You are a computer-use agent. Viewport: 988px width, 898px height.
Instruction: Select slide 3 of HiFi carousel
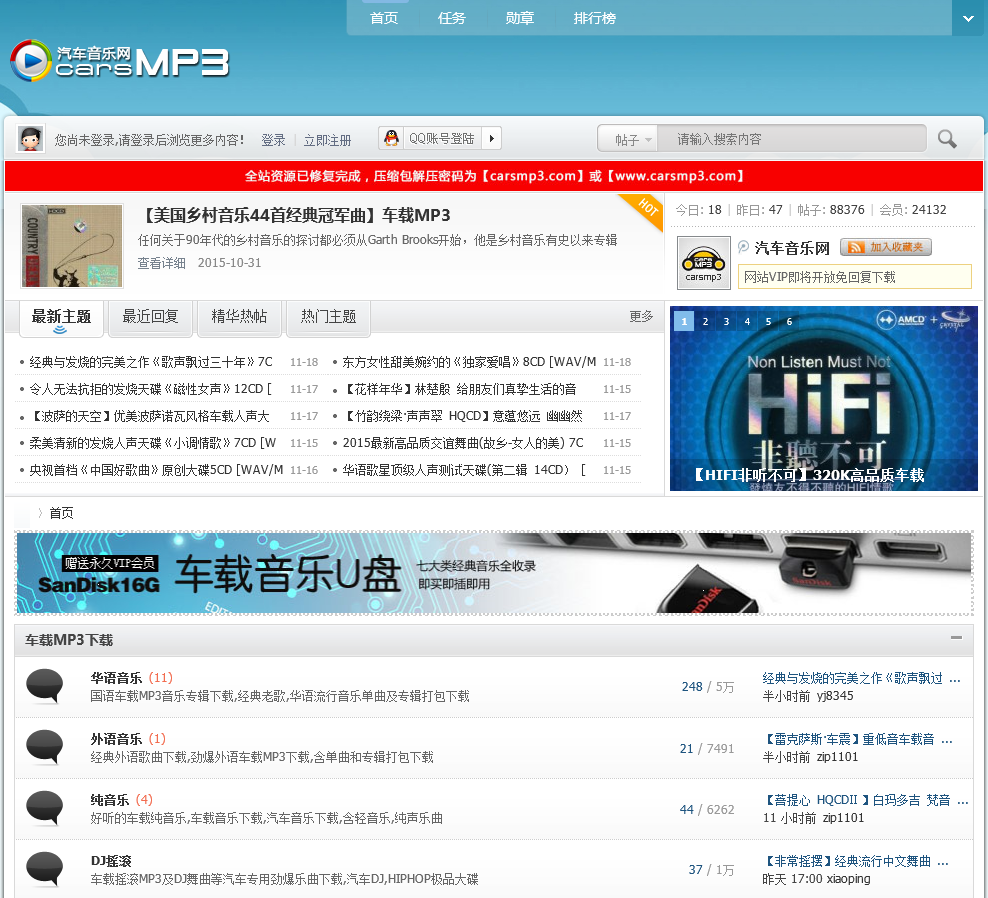point(726,321)
